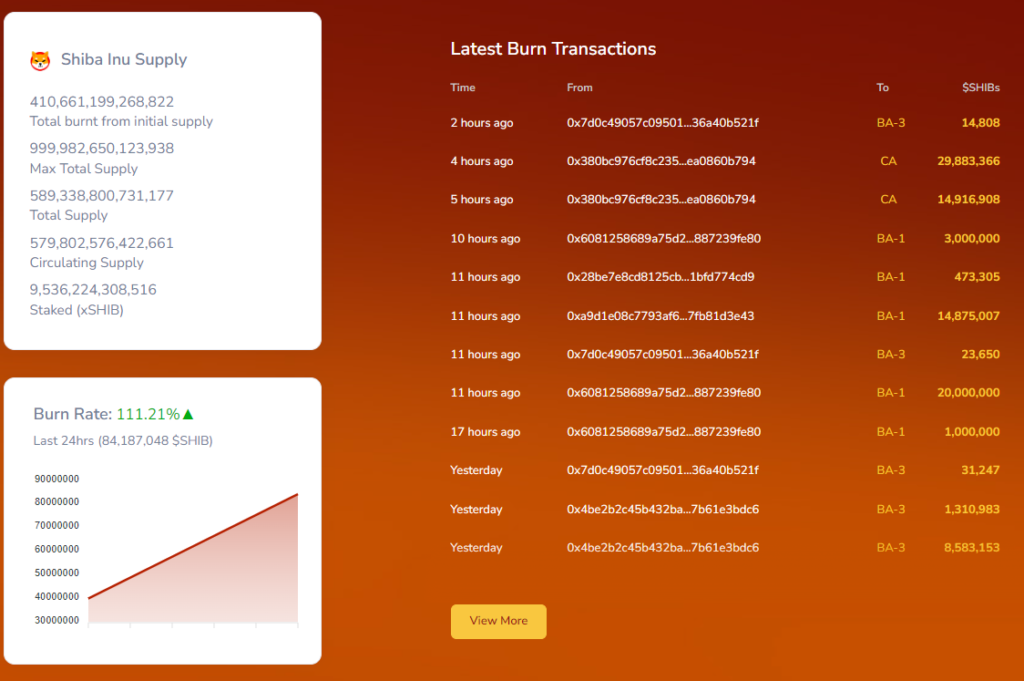Click the green burn rate up arrow
1024x681 pixels.
[188, 414]
